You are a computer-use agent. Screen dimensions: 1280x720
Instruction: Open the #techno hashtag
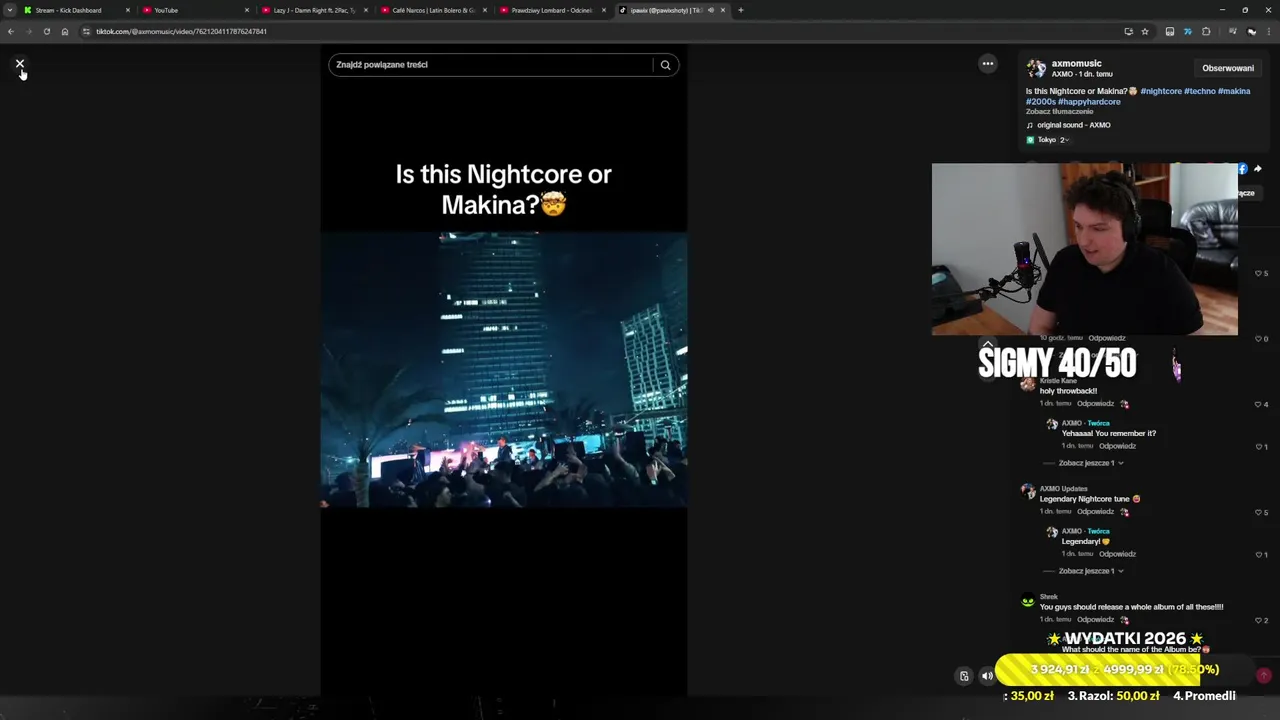pyautogui.click(x=1199, y=91)
